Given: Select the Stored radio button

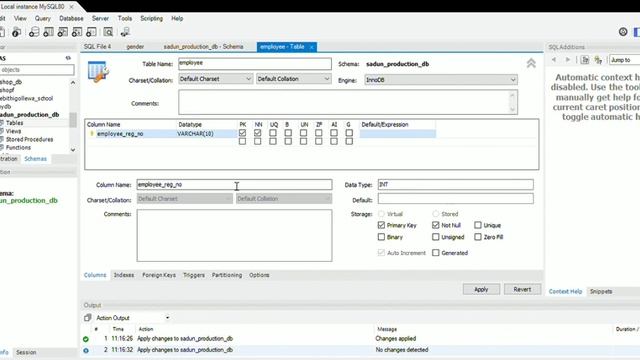Looking at the screenshot, I should [x=436, y=214].
